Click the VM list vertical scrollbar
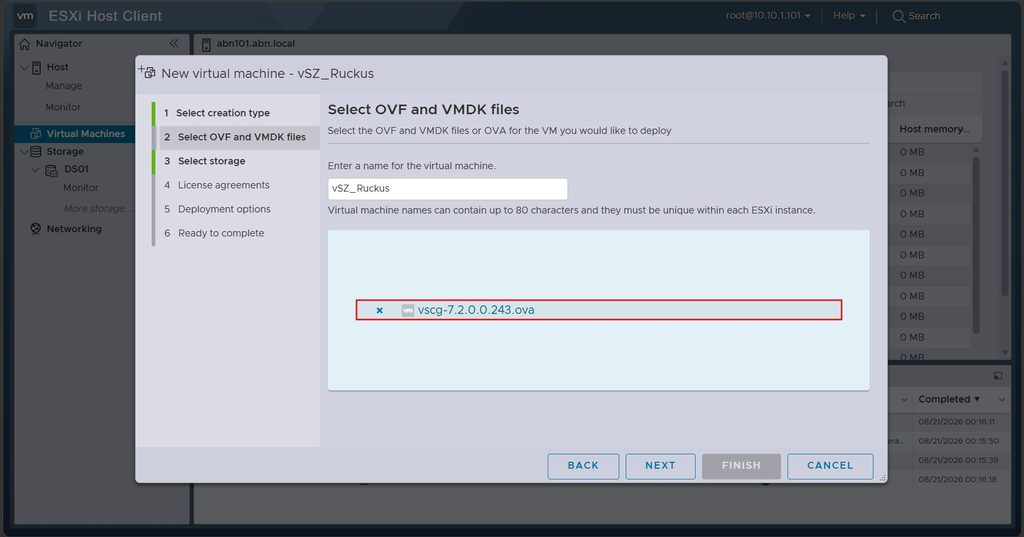This screenshot has height=537, width=1024. click(976, 245)
